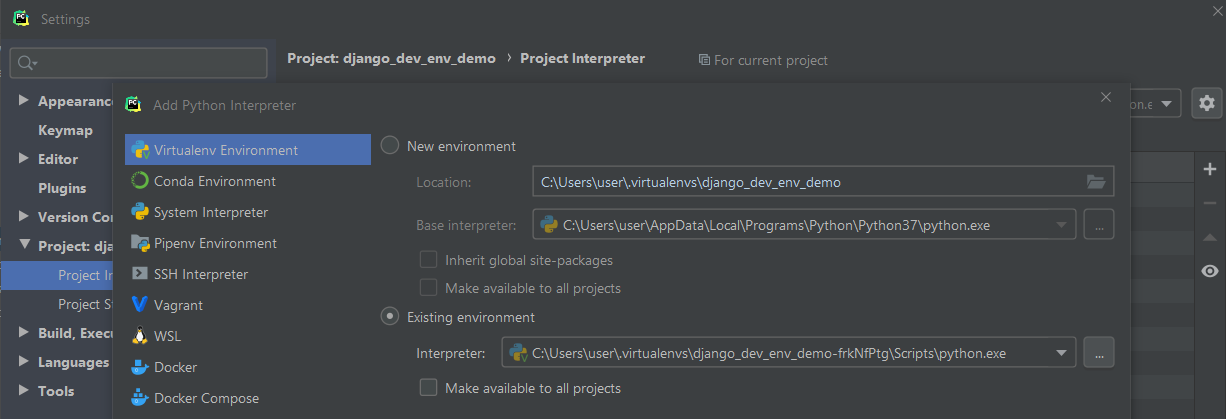Click gear icon for interpreter settings
1226x419 pixels.
(1207, 103)
